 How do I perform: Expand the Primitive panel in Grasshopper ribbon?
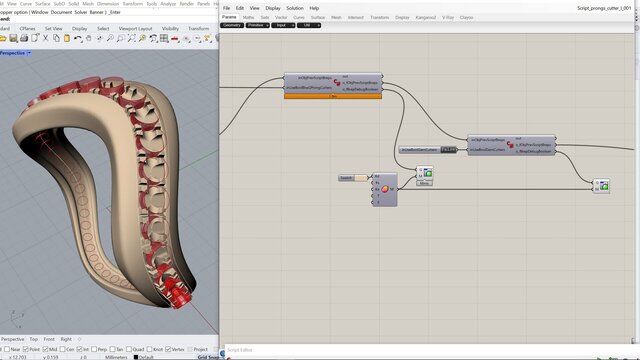click(258, 25)
